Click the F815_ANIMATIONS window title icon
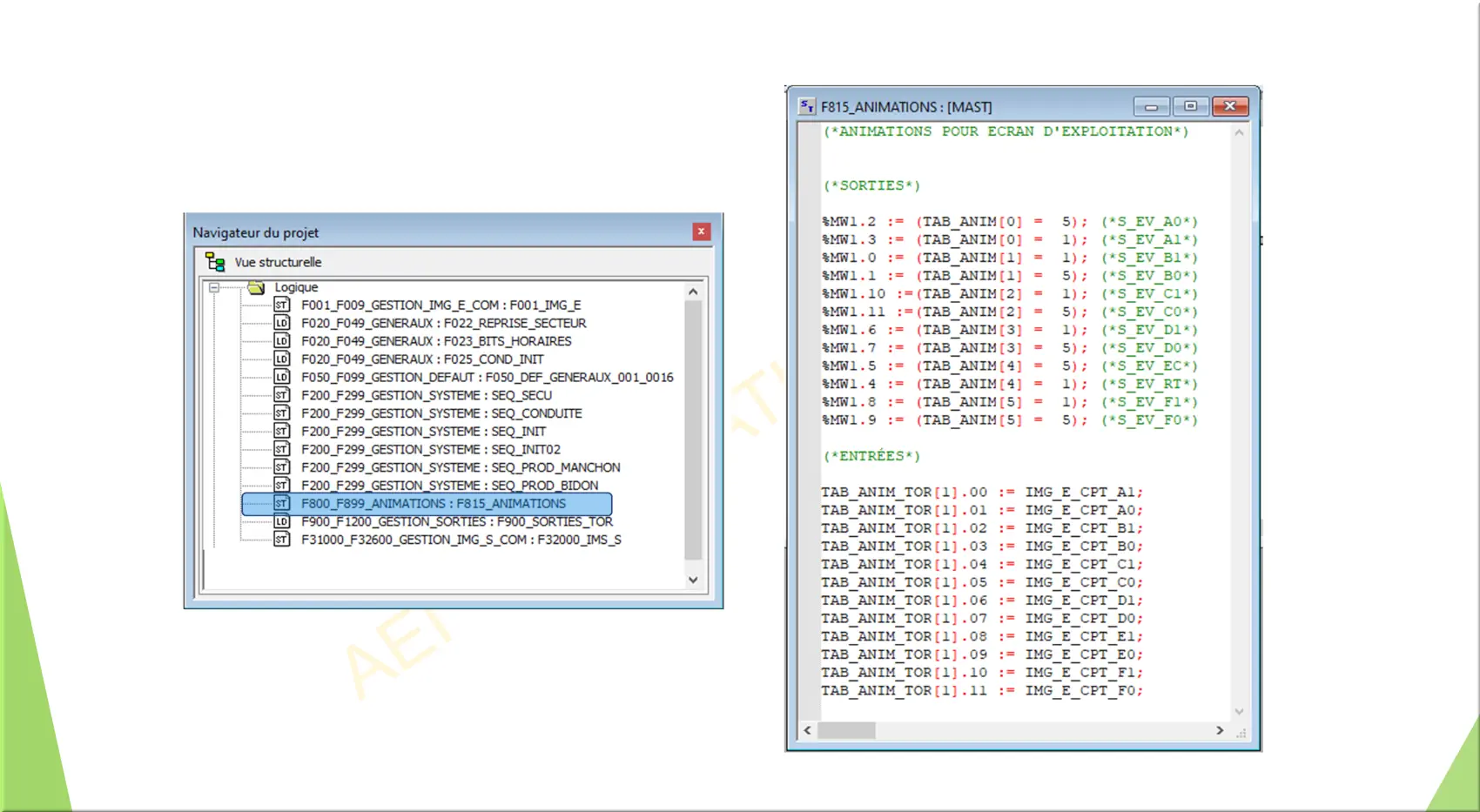This screenshot has width=1480, height=812. pyautogui.click(x=807, y=106)
